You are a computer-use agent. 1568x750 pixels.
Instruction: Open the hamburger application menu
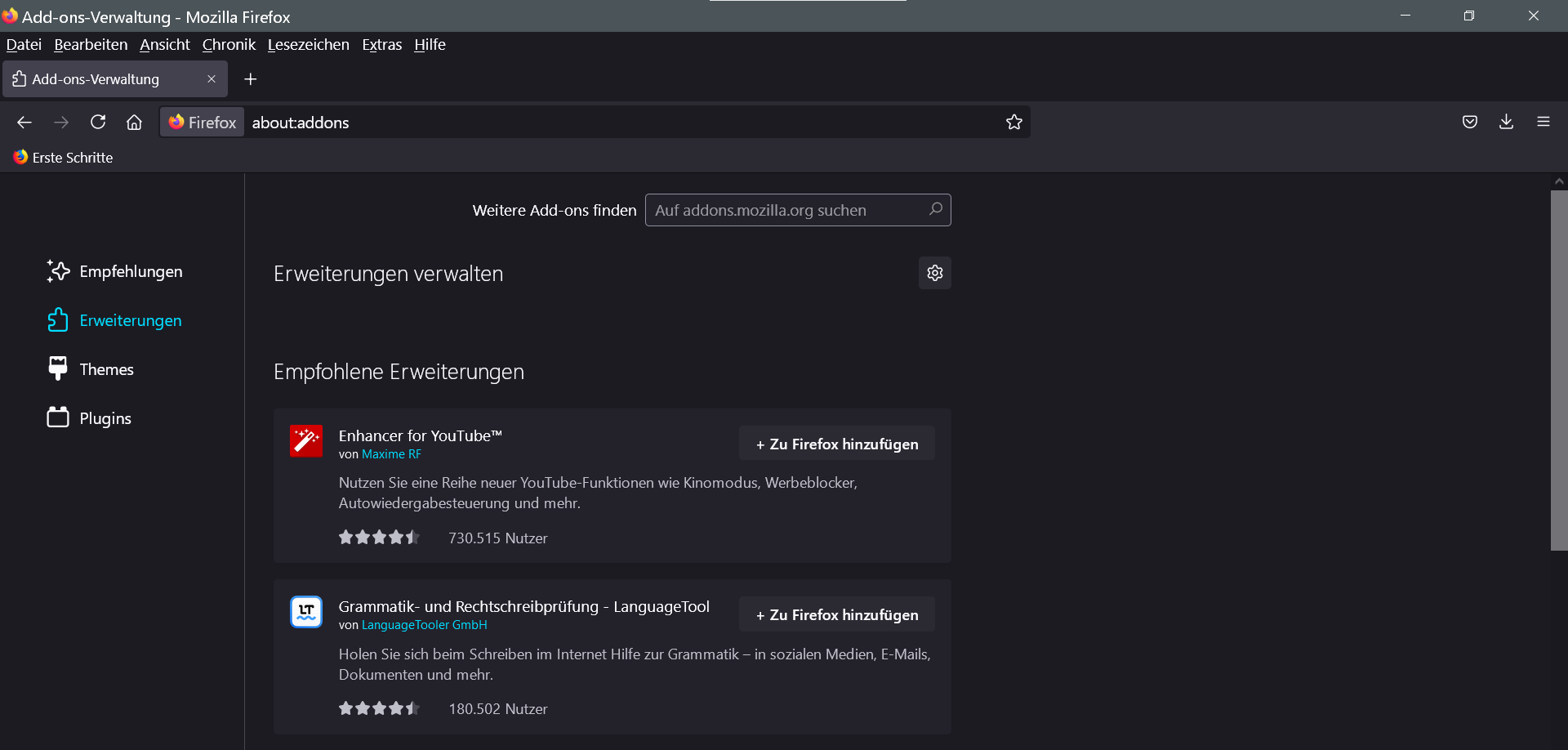pos(1543,122)
